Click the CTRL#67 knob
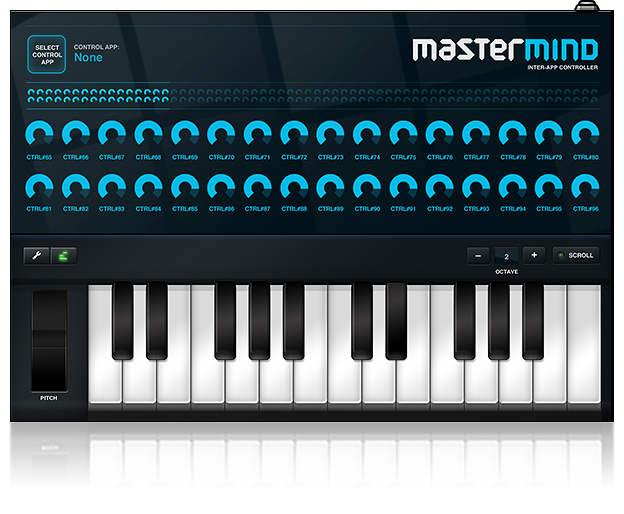Screen dimensions: 624x514 (112, 133)
